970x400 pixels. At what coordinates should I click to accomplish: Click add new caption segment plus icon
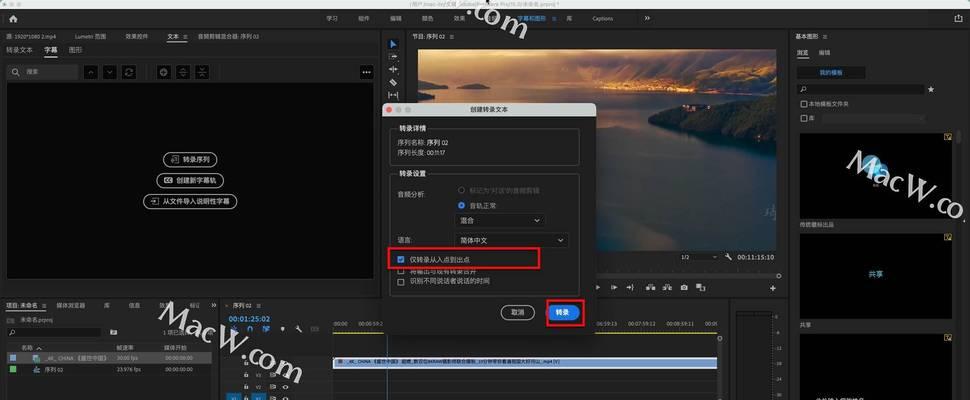[163, 72]
